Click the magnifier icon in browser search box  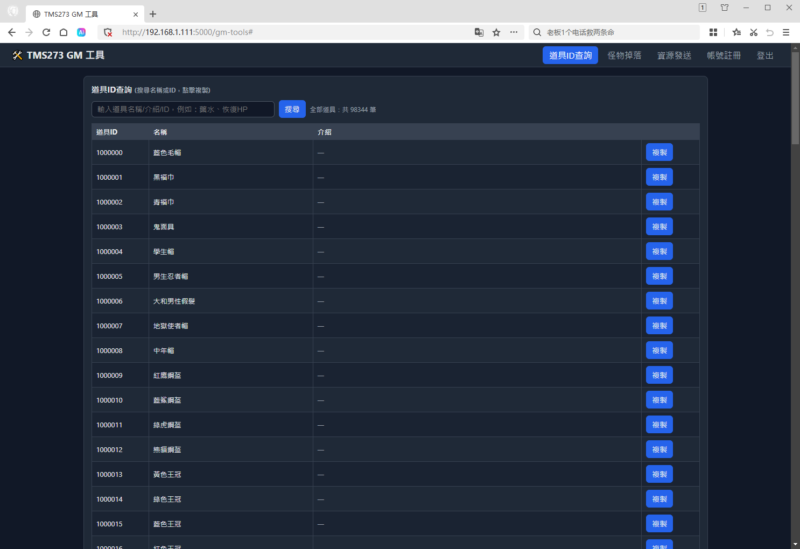tap(537, 32)
